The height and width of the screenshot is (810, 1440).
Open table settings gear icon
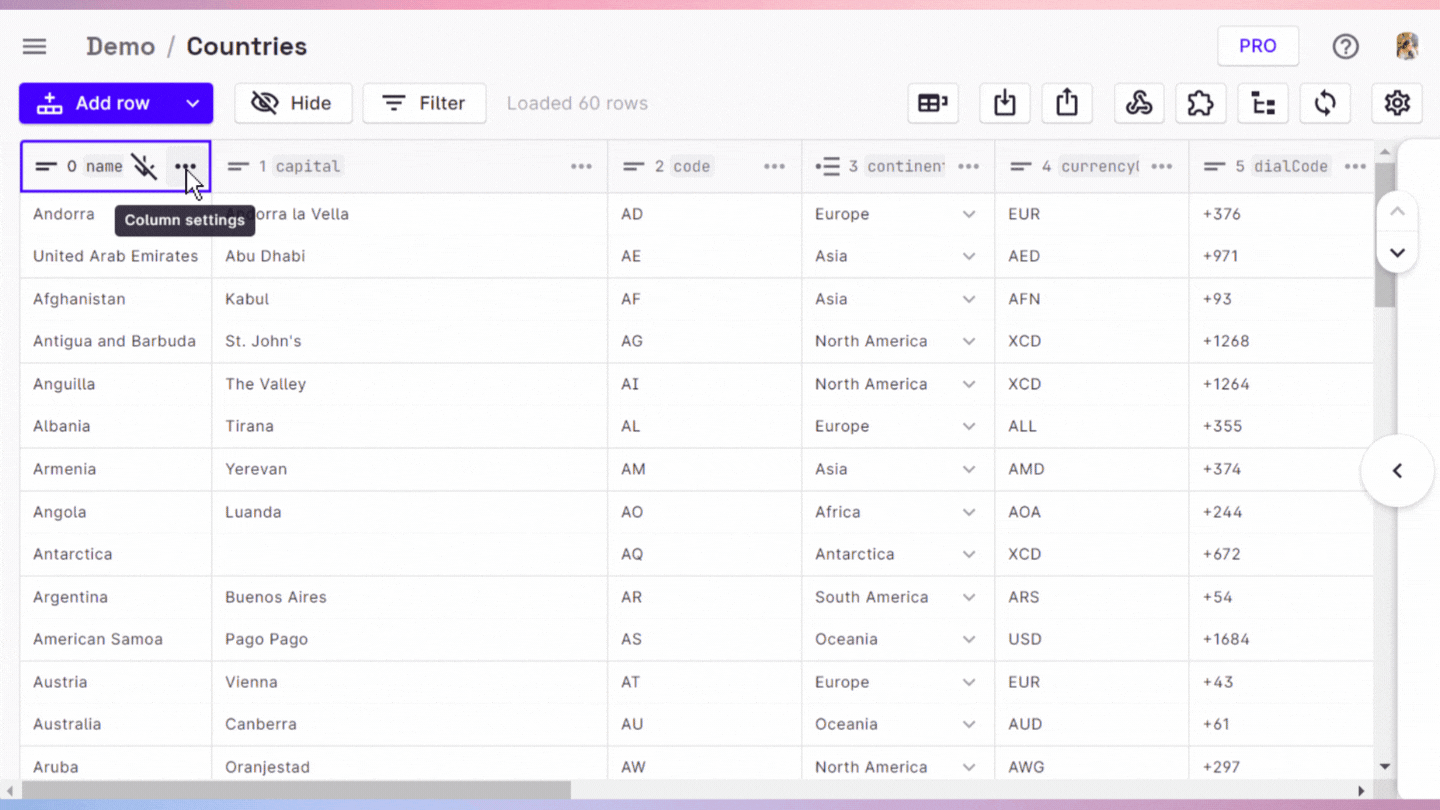(1397, 103)
